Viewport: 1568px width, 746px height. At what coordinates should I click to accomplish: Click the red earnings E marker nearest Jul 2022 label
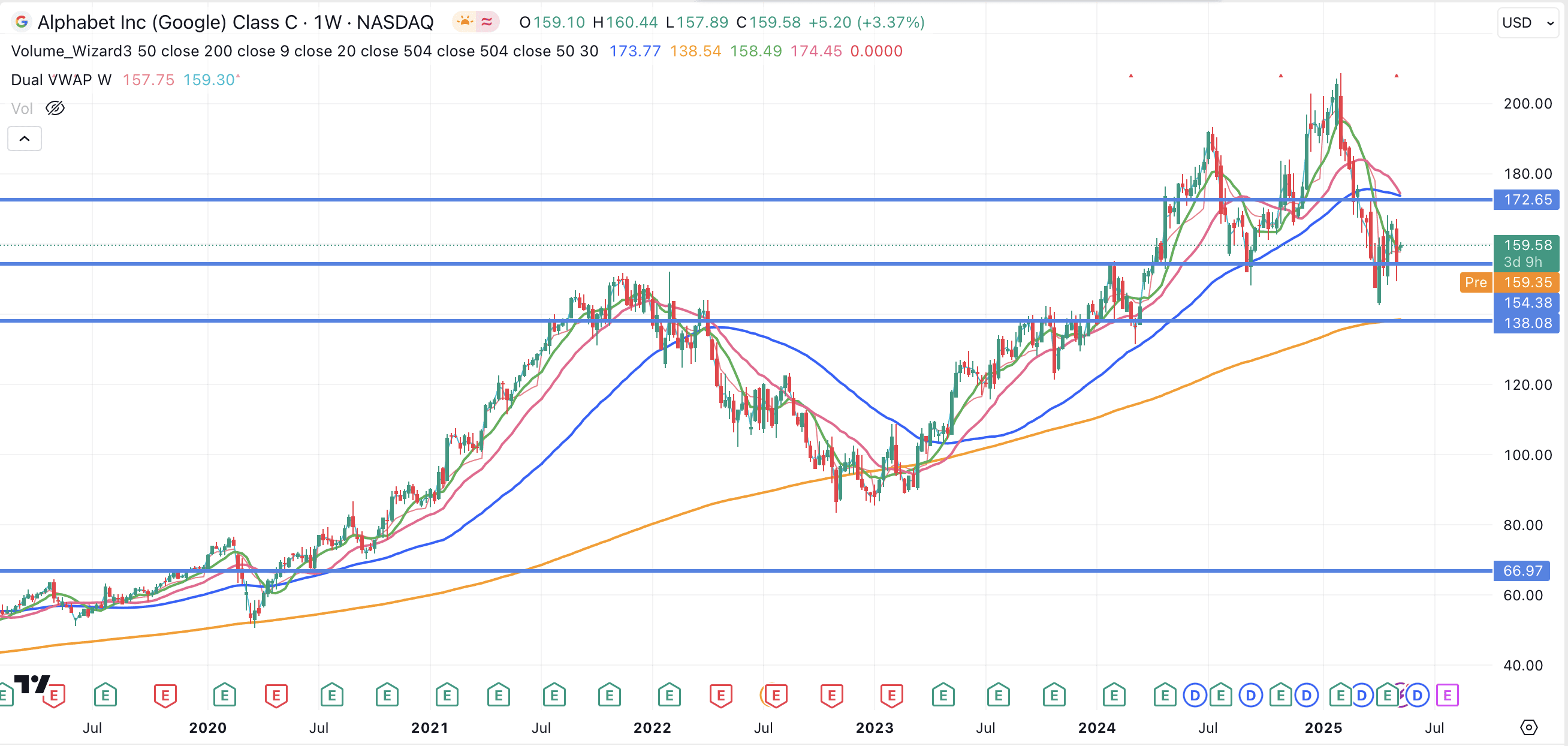776,695
